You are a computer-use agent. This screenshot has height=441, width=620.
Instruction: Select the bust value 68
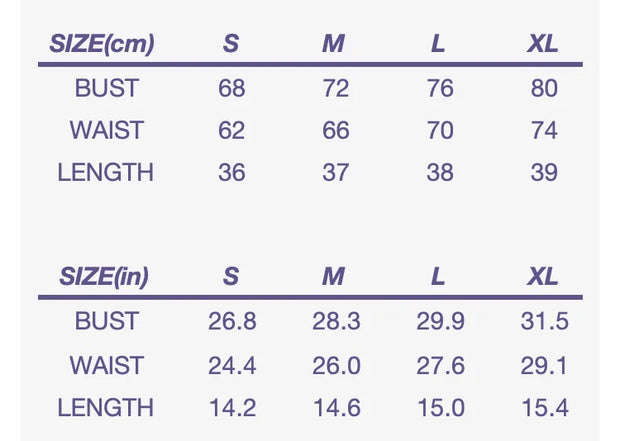click(232, 88)
